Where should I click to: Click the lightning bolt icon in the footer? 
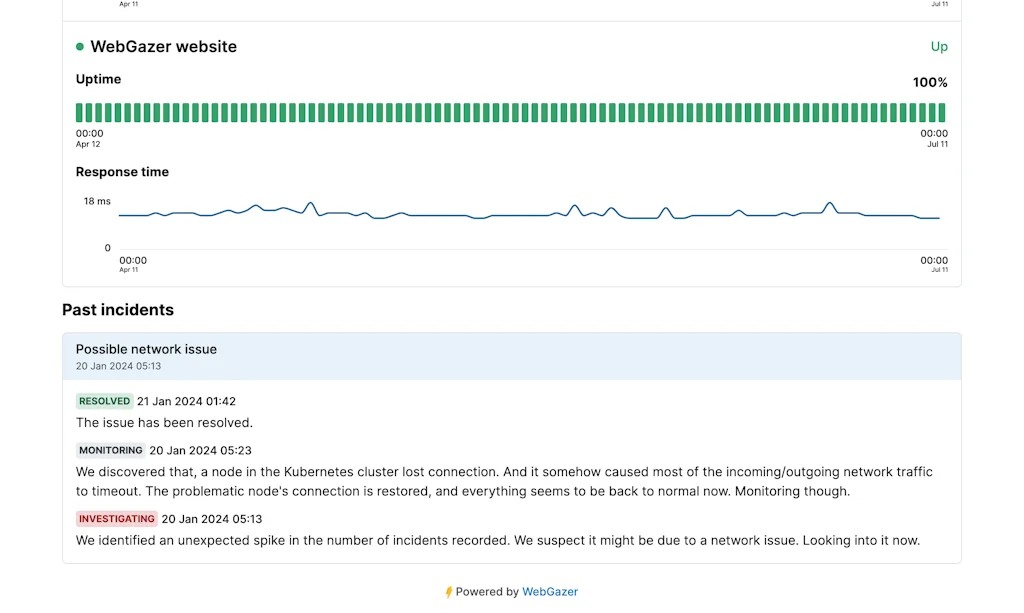448,591
